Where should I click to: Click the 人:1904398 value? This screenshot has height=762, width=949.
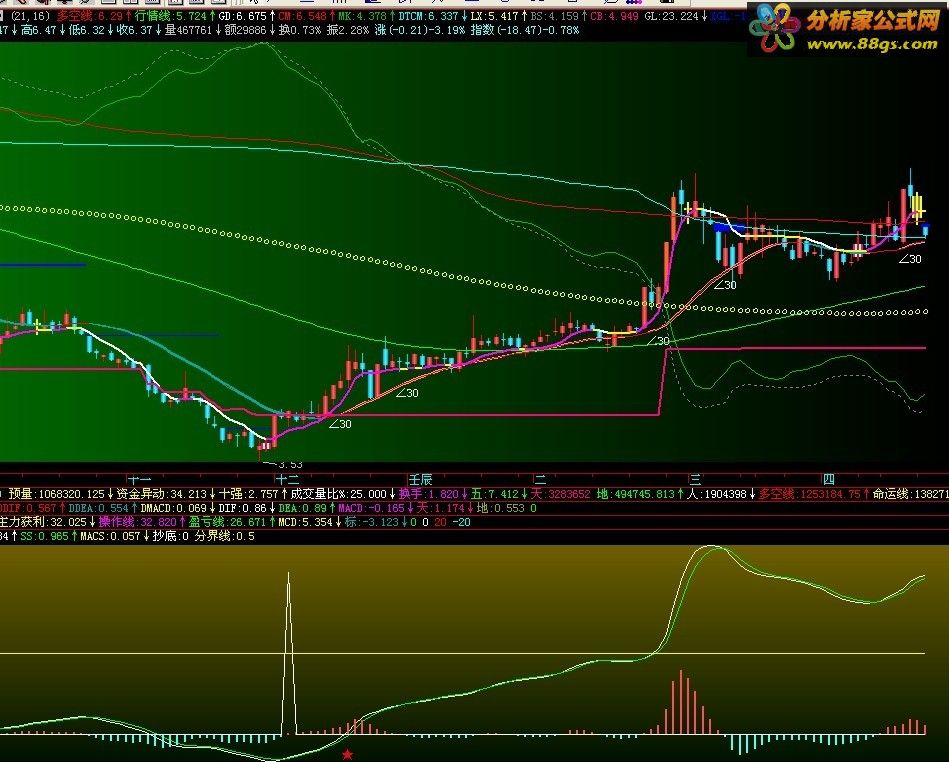coord(716,494)
